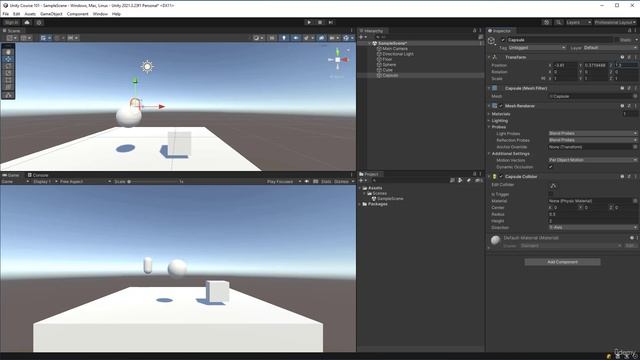Click the Add Component button
Image resolution: width=640 pixels, height=360 pixels.
(x=562, y=262)
